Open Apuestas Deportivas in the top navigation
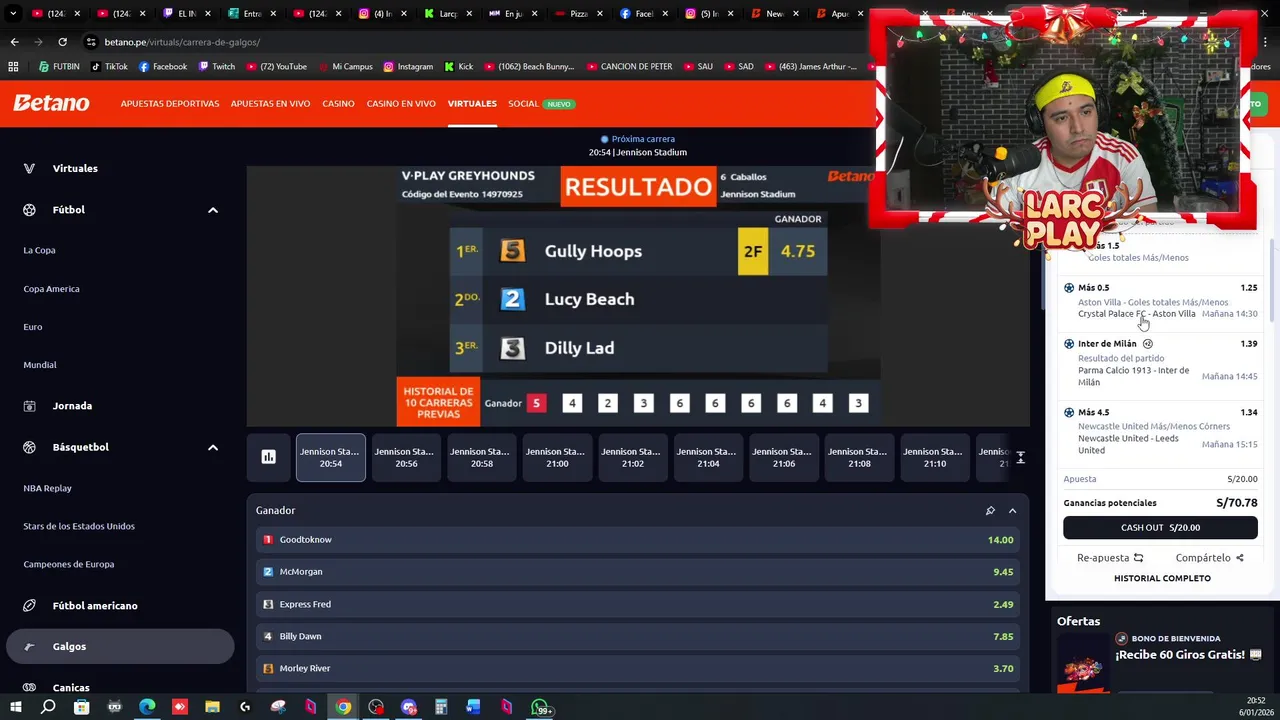The height and width of the screenshot is (720, 1280). [170, 104]
